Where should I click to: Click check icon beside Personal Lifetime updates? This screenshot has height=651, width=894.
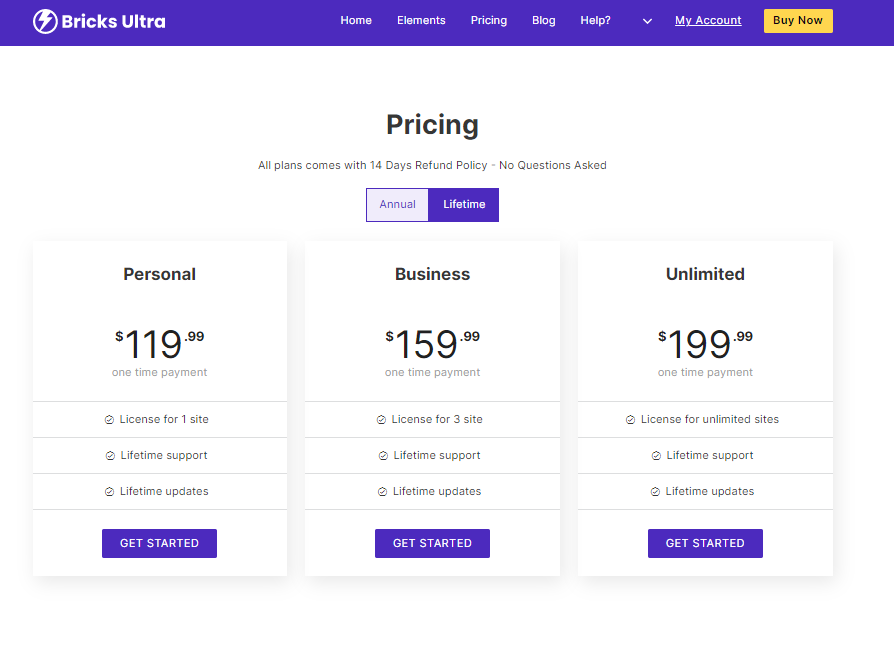click(110, 492)
